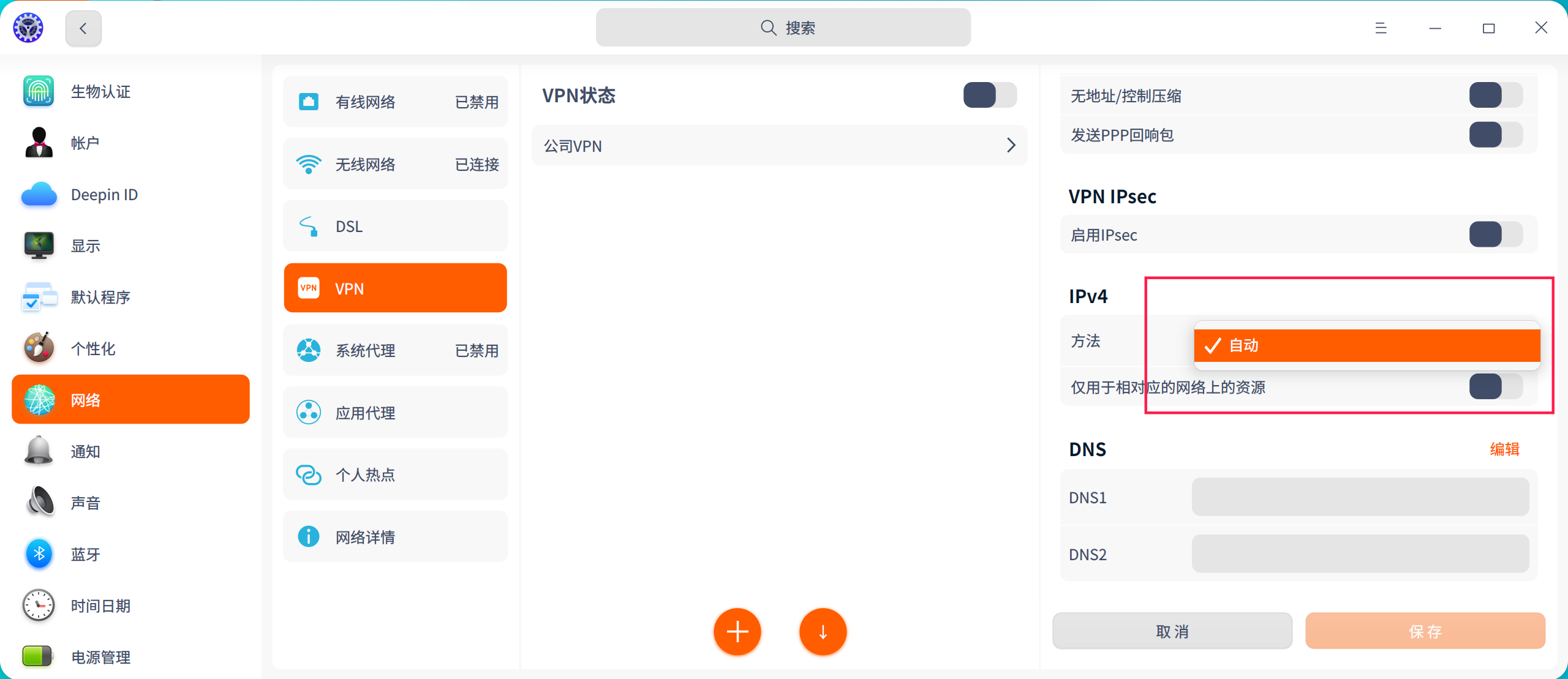Click the orange plus button to add VPN
The height and width of the screenshot is (679, 1568).
click(737, 631)
